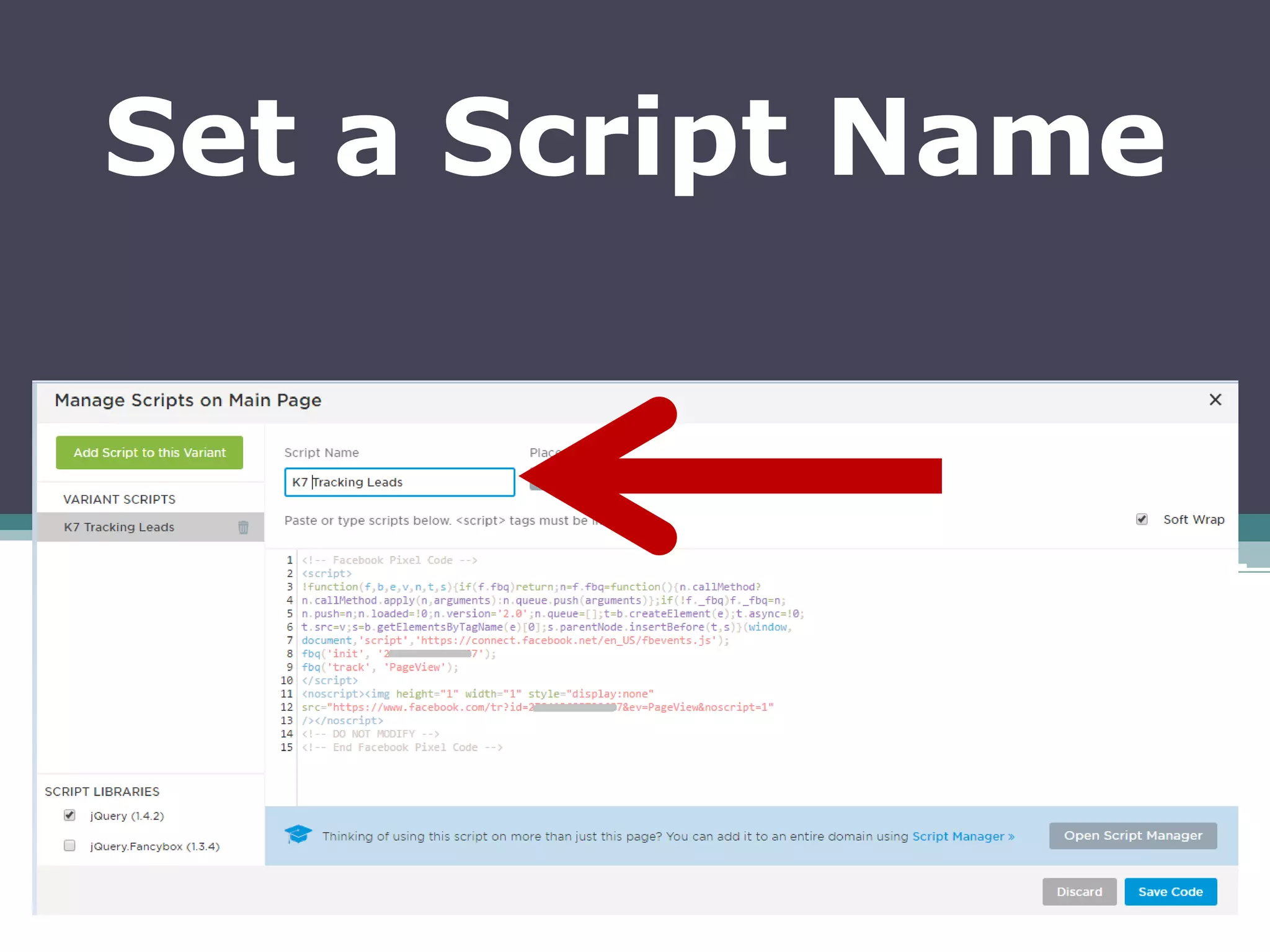Enable the jQuery.Fancybox (1.3.4) checkbox

pos(69,845)
